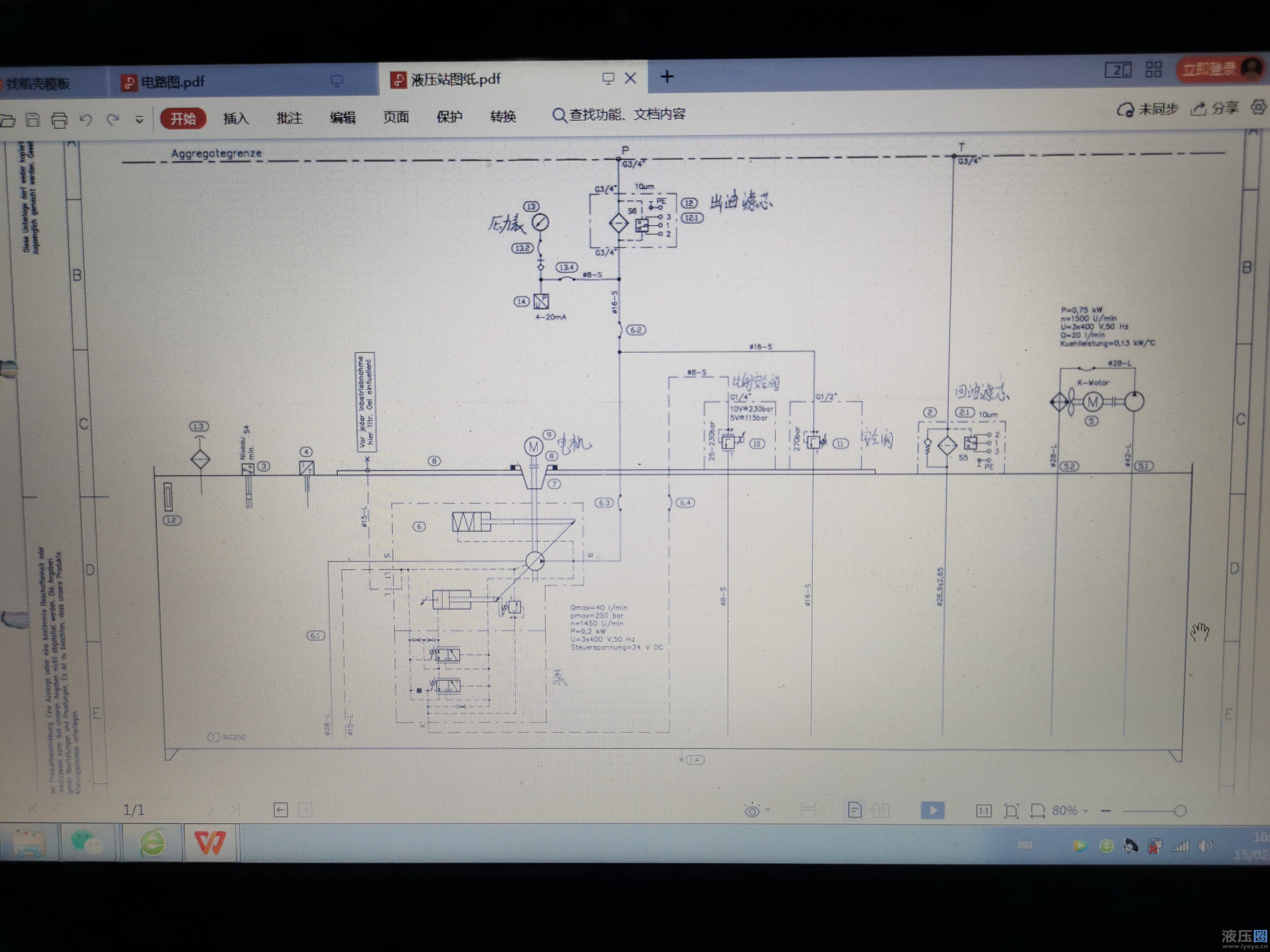This screenshot has height=952, width=1270.
Task: Click the 'K-Motor' label in the drawing
Action: 1092,383
